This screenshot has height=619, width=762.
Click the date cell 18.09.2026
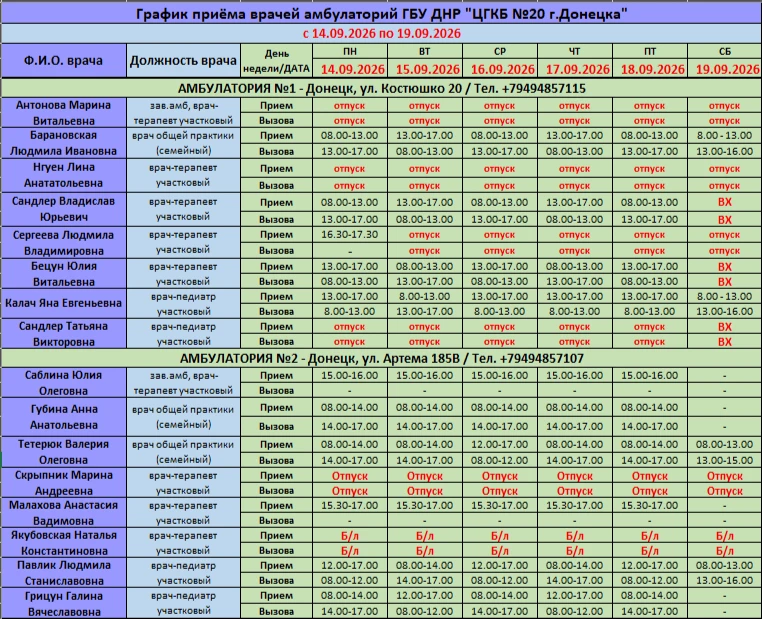pyautogui.click(x=652, y=69)
